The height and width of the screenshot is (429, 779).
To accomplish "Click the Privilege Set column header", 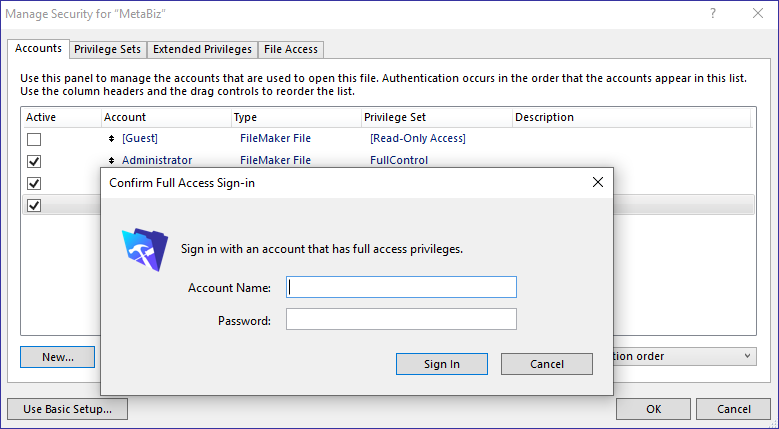I will click(x=395, y=117).
